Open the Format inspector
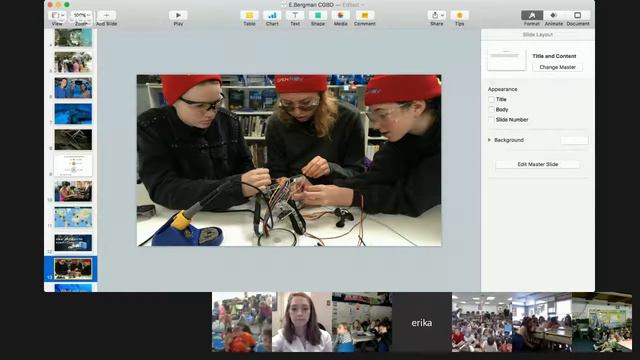Image resolution: width=640 pixels, height=360 pixels. point(532,16)
